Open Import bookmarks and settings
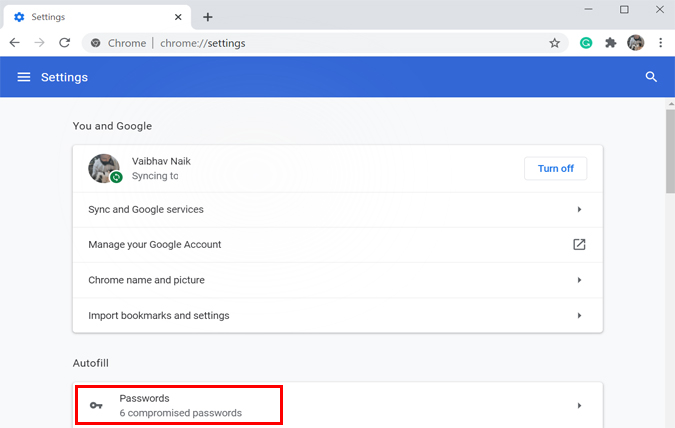Screen dimensions: 675x428 [x=338, y=315]
